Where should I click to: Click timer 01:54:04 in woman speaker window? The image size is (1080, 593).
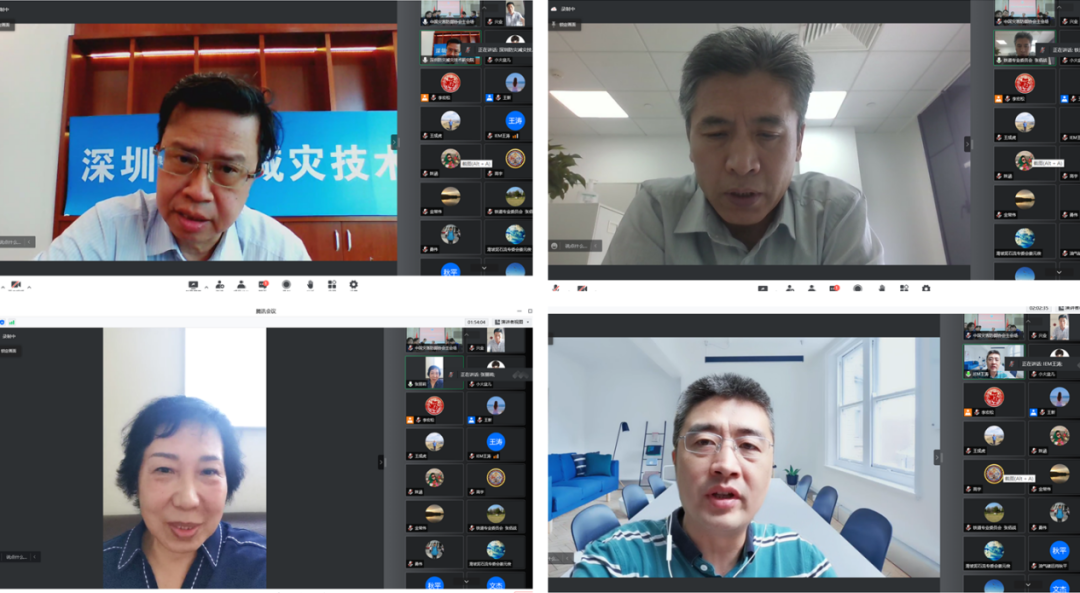[476, 322]
